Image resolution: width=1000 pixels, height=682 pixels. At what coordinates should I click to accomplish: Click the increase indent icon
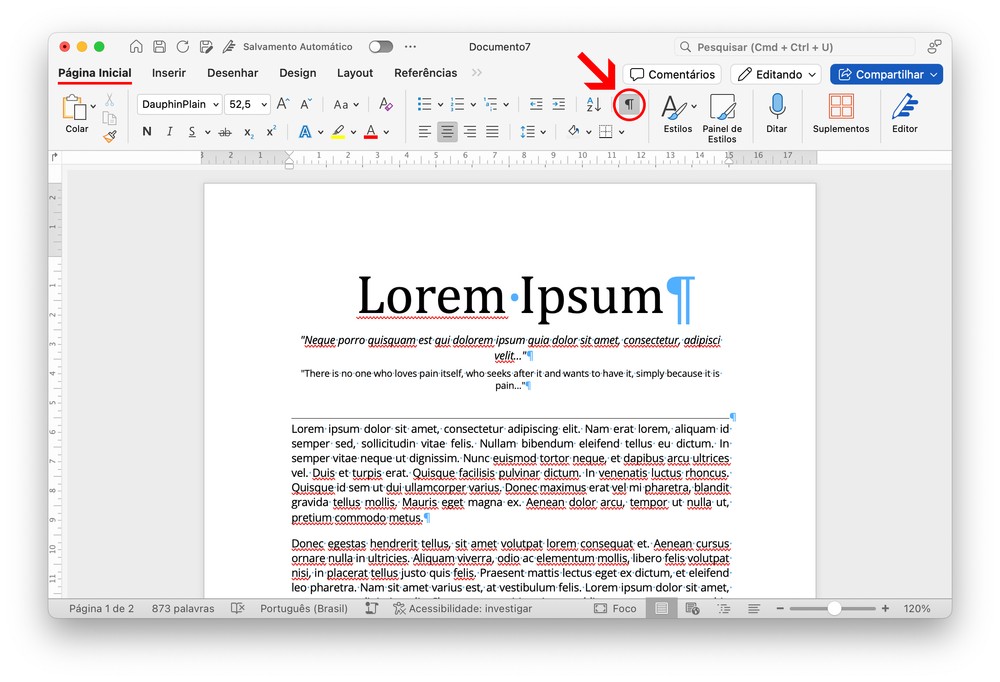pos(558,104)
